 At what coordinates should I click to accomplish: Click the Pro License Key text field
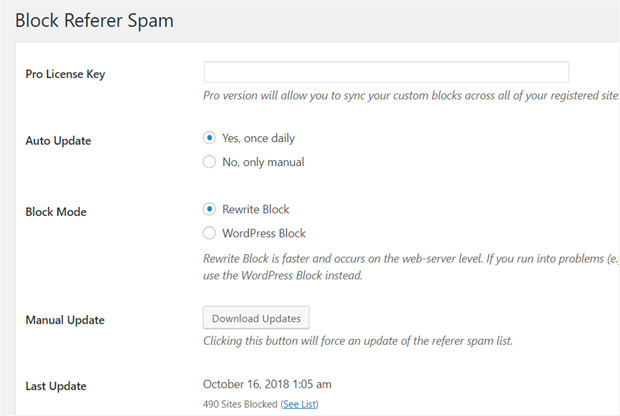point(386,72)
